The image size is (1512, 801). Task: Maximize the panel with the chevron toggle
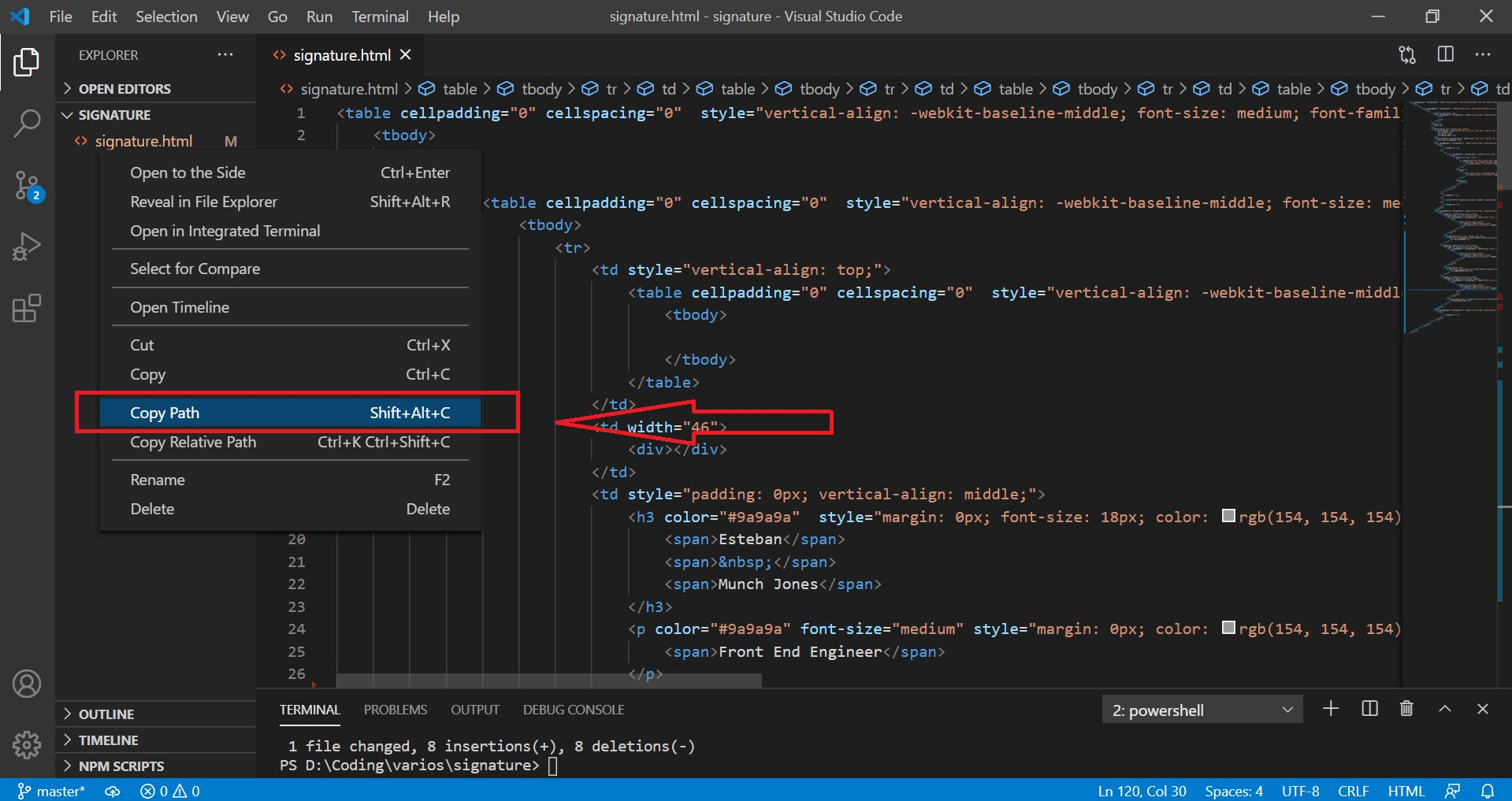pyautogui.click(x=1445, y=708)
